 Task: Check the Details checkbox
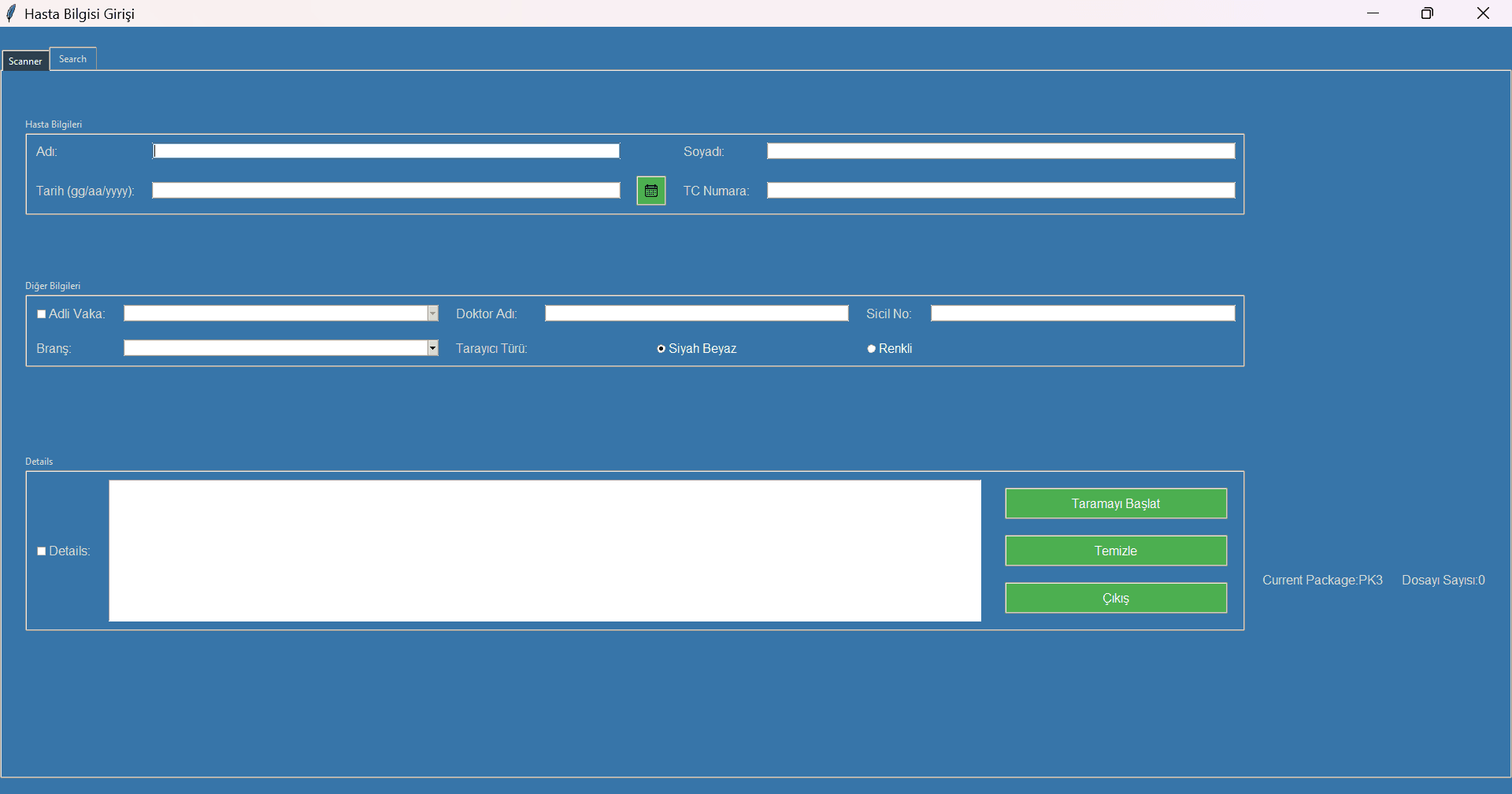point(42,550)
